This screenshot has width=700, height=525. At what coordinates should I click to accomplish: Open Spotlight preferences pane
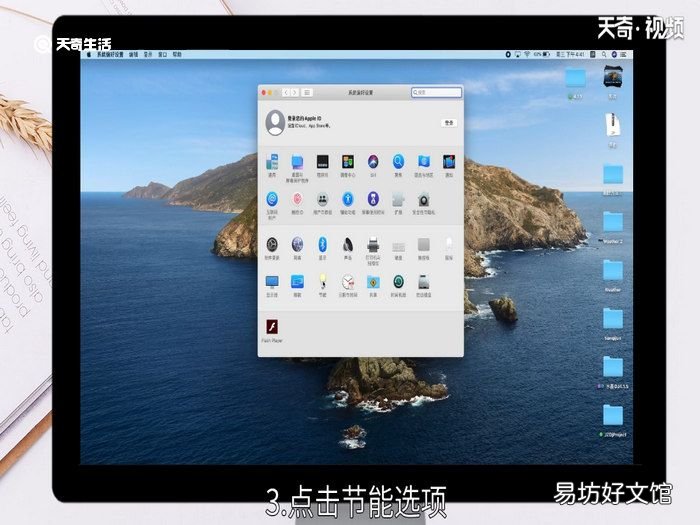pyautogui.click(x=398, y=162)
